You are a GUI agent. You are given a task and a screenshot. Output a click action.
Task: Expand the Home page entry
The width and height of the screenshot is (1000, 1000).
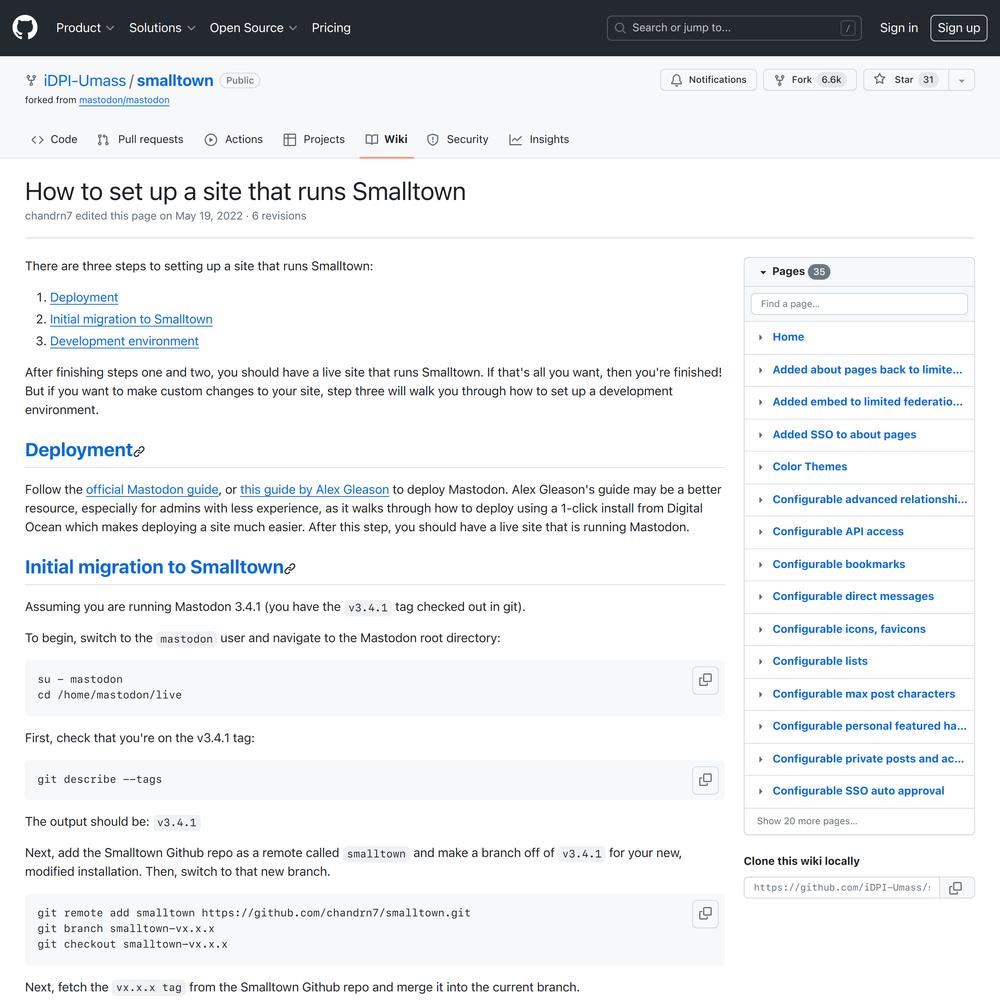[x=760, y=337]
